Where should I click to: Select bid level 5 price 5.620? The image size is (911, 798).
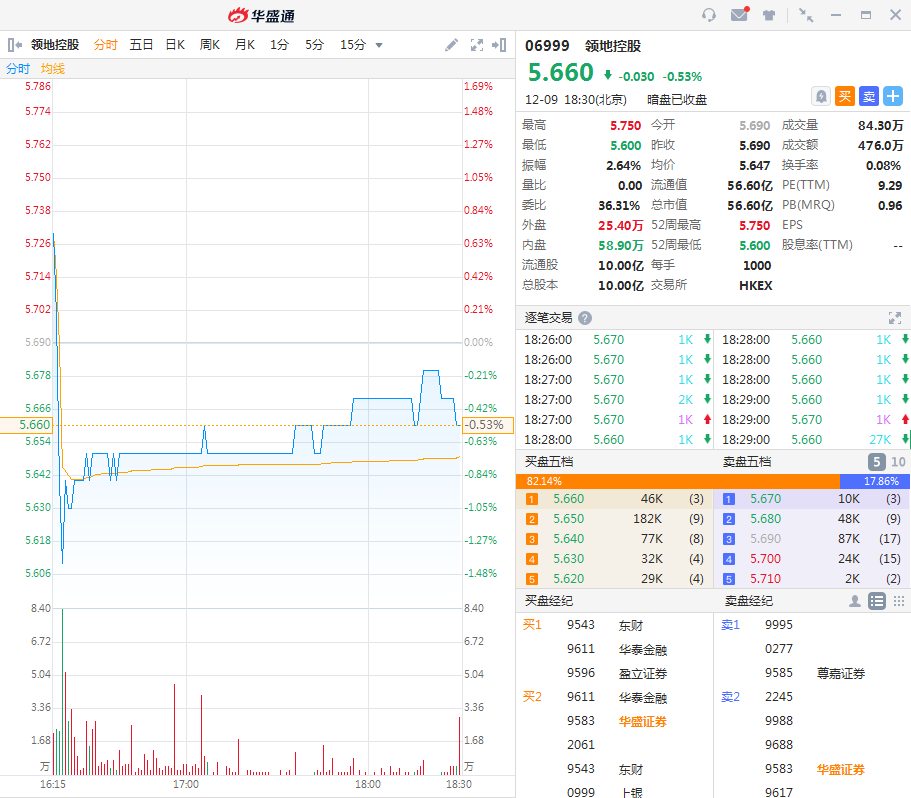coord(568,579)
